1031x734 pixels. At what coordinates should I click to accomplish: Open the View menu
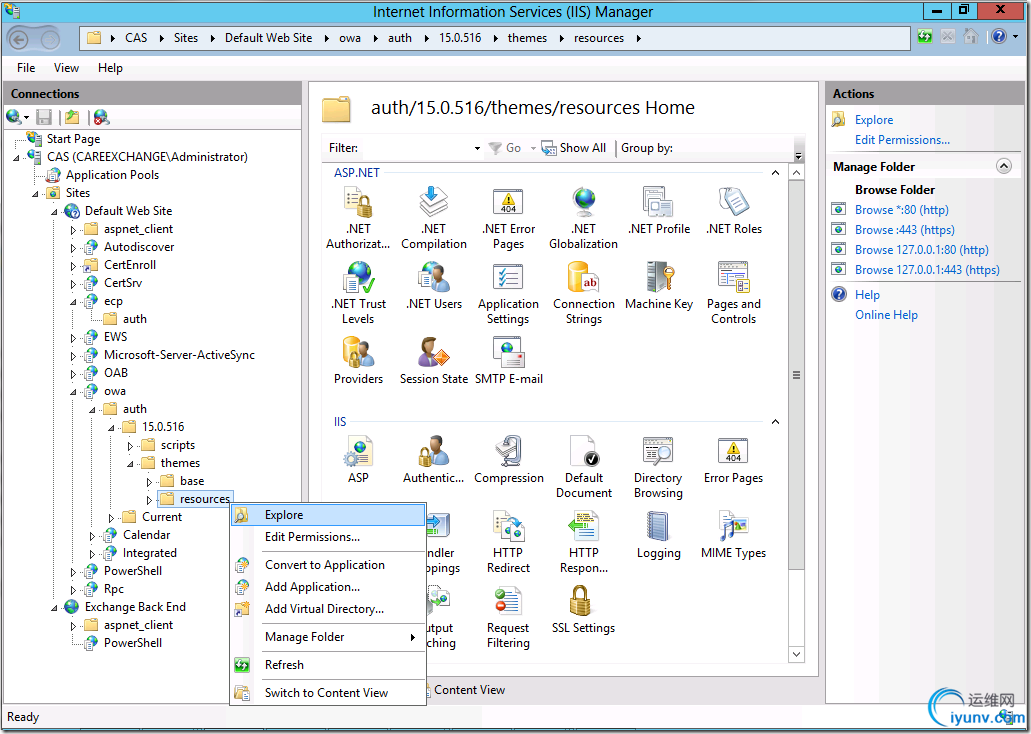click(66, 68)
